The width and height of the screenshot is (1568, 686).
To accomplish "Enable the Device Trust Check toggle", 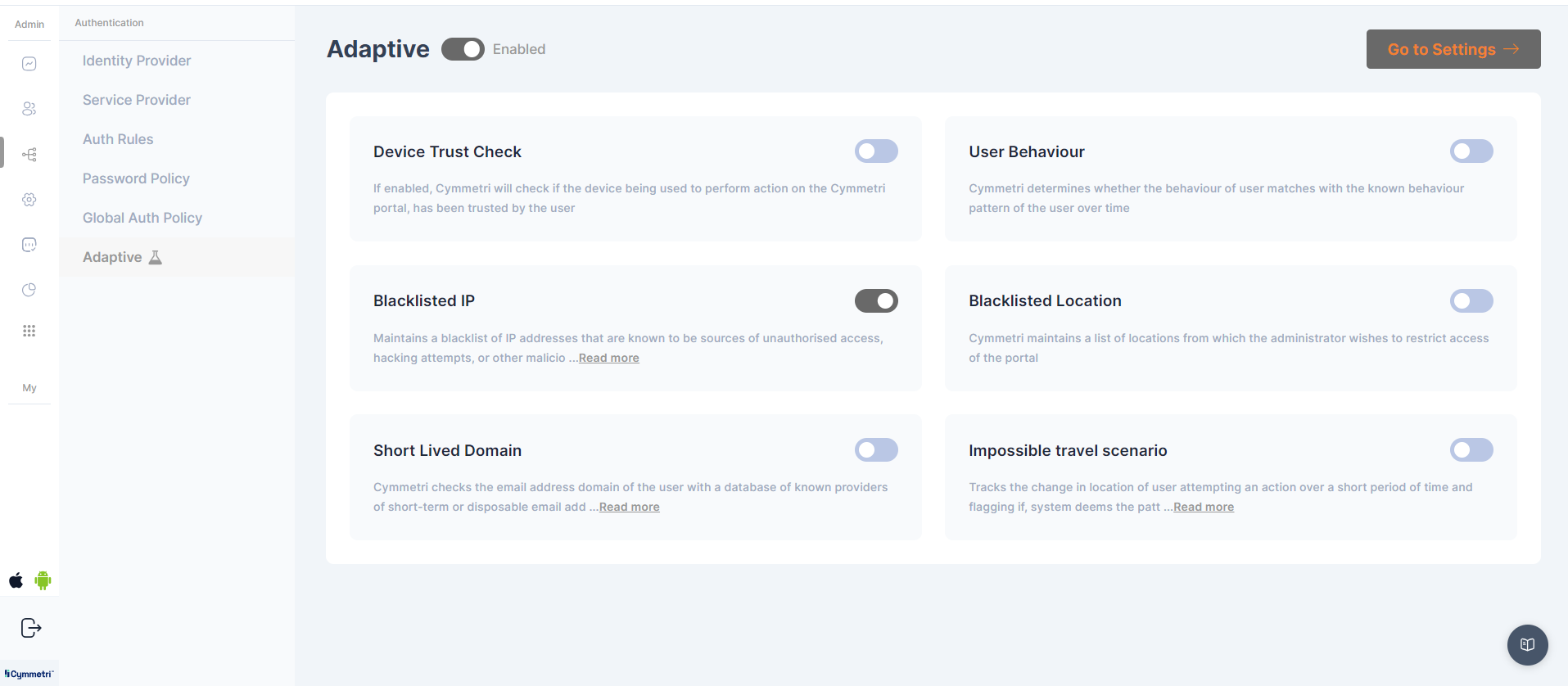I will click(876, 151).
